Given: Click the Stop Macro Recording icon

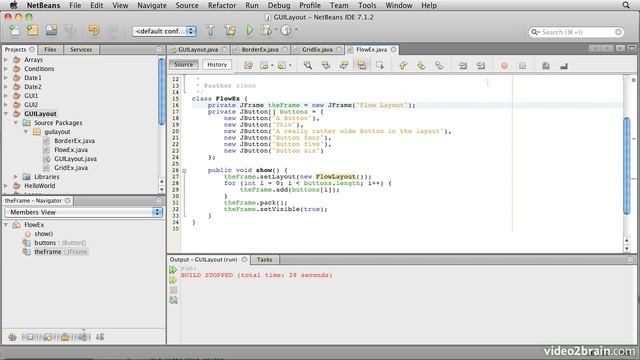Looking at the screenshot, I should 522,66.
